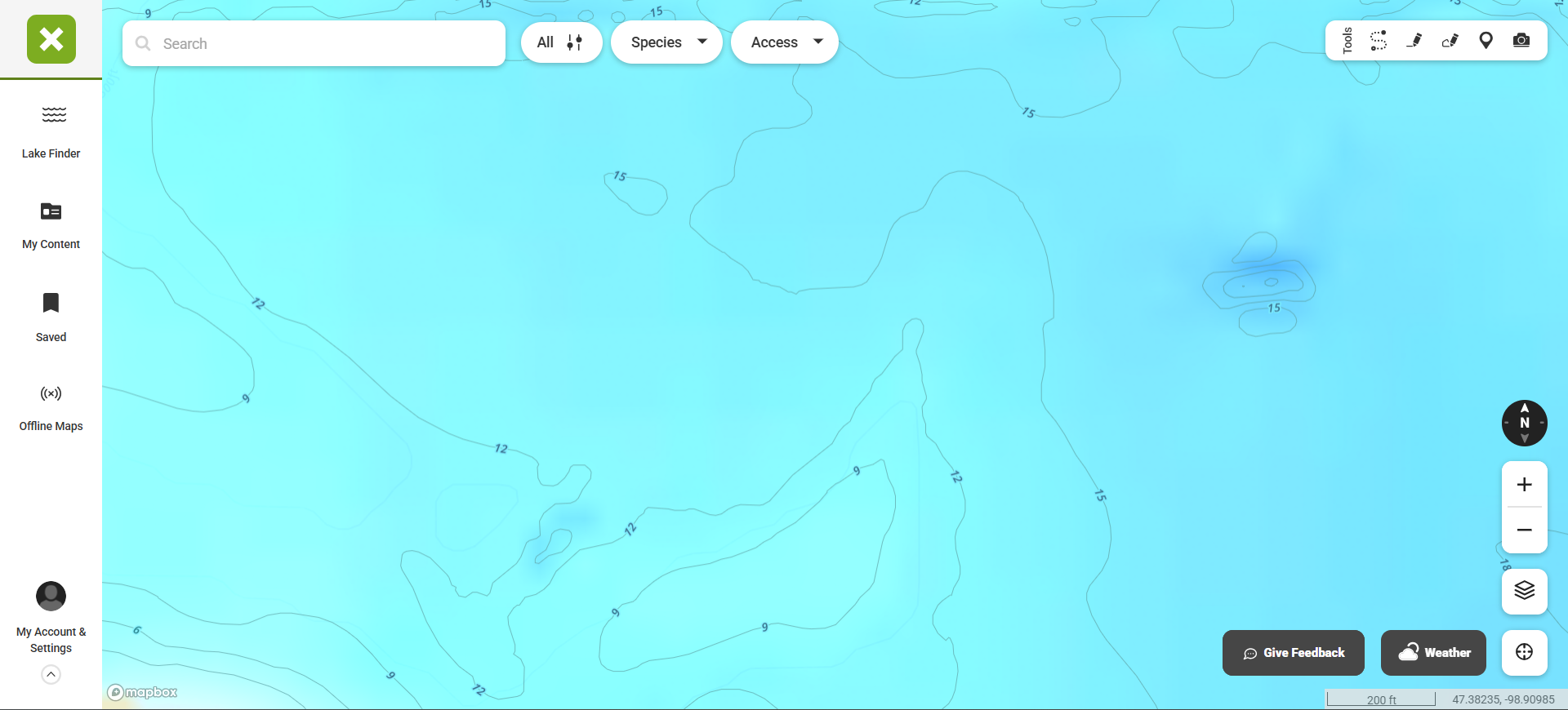Viewport: 1568px width, 710px height.
Task: Focus the Search input field
Action: point(314,43)
